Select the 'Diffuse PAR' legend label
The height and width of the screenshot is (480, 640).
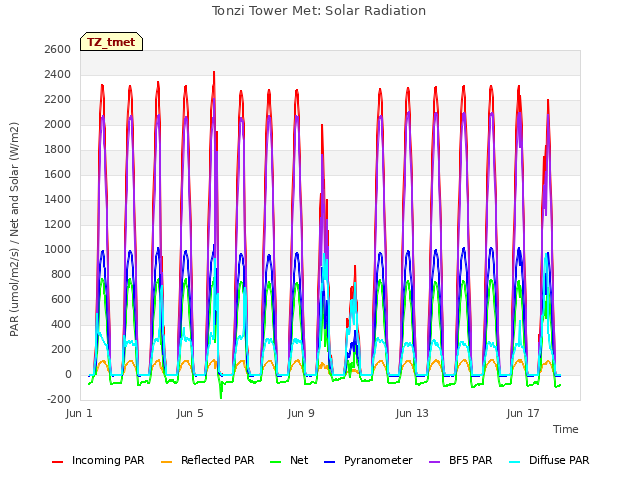[x=559, y=460]
